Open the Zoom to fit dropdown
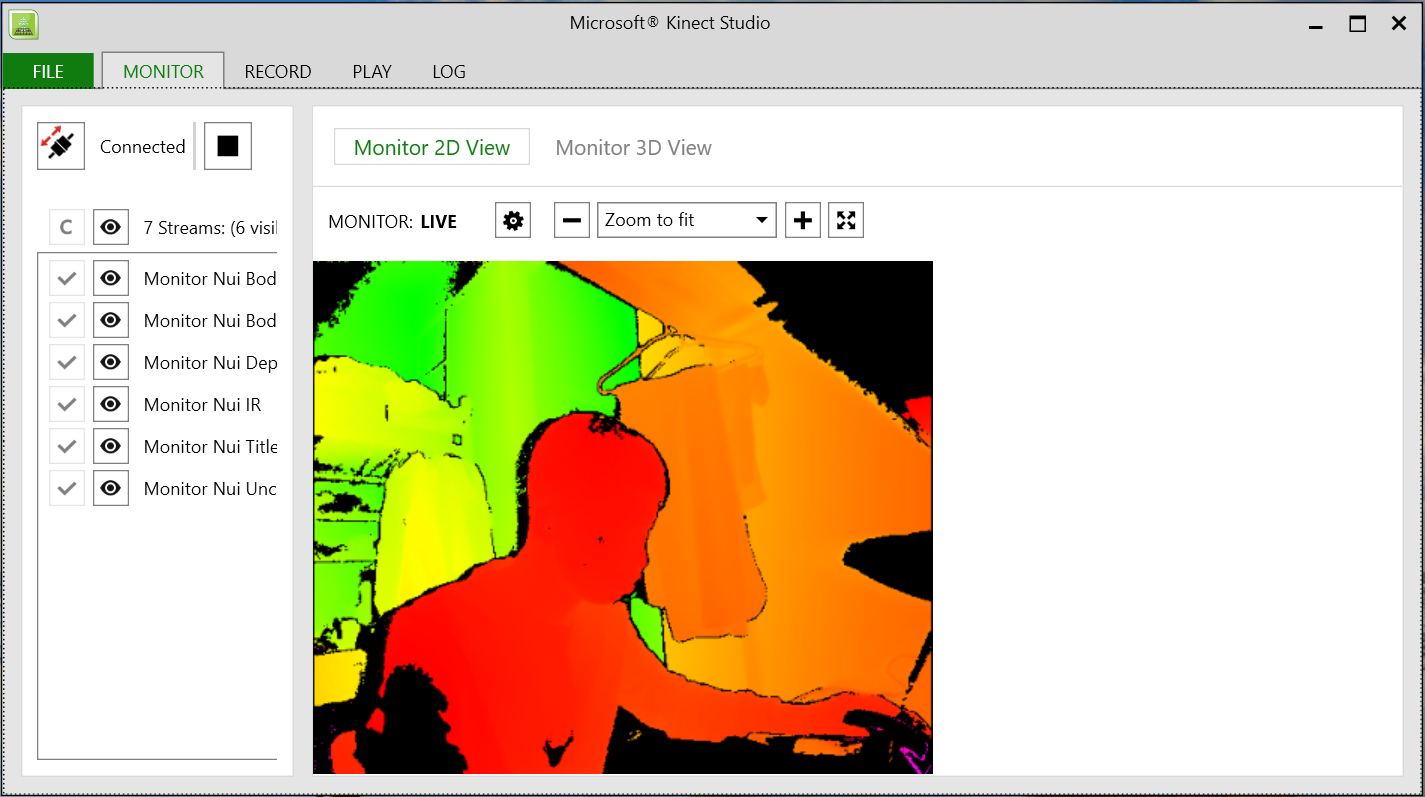This screenshot has height=797, width=1425. (x=686, y=220)
